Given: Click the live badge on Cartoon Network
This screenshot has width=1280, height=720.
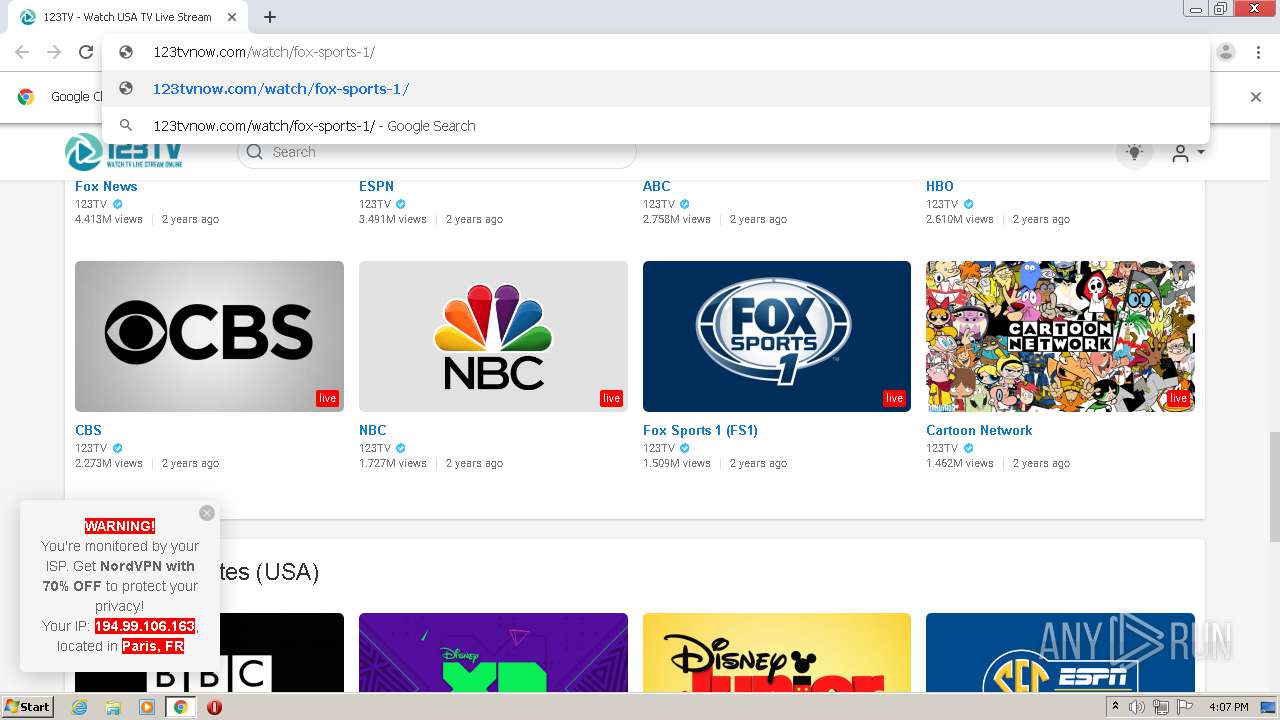Looking at the screenshot, I should pyautogui.click(x=1178, y=398).
